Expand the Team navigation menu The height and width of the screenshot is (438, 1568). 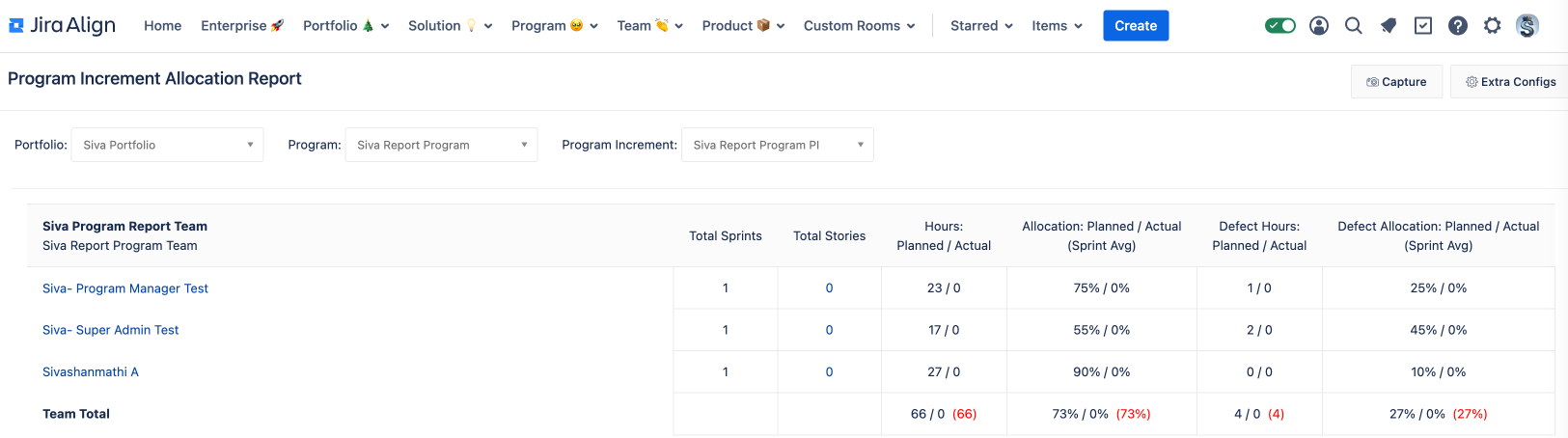649,26
